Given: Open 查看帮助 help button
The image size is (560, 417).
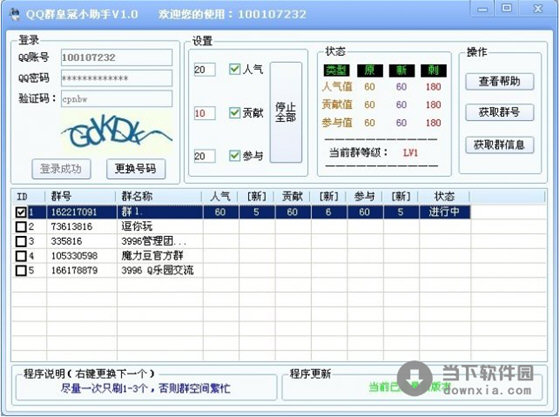Looking at the screenshot, I should click(x=500, y=81).
